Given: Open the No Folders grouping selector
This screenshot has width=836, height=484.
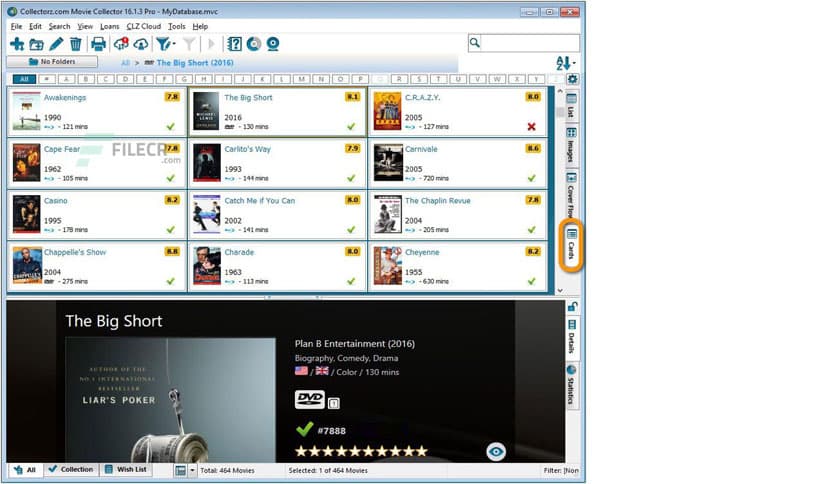Looking at the screenshot, I should coord(52,62).
